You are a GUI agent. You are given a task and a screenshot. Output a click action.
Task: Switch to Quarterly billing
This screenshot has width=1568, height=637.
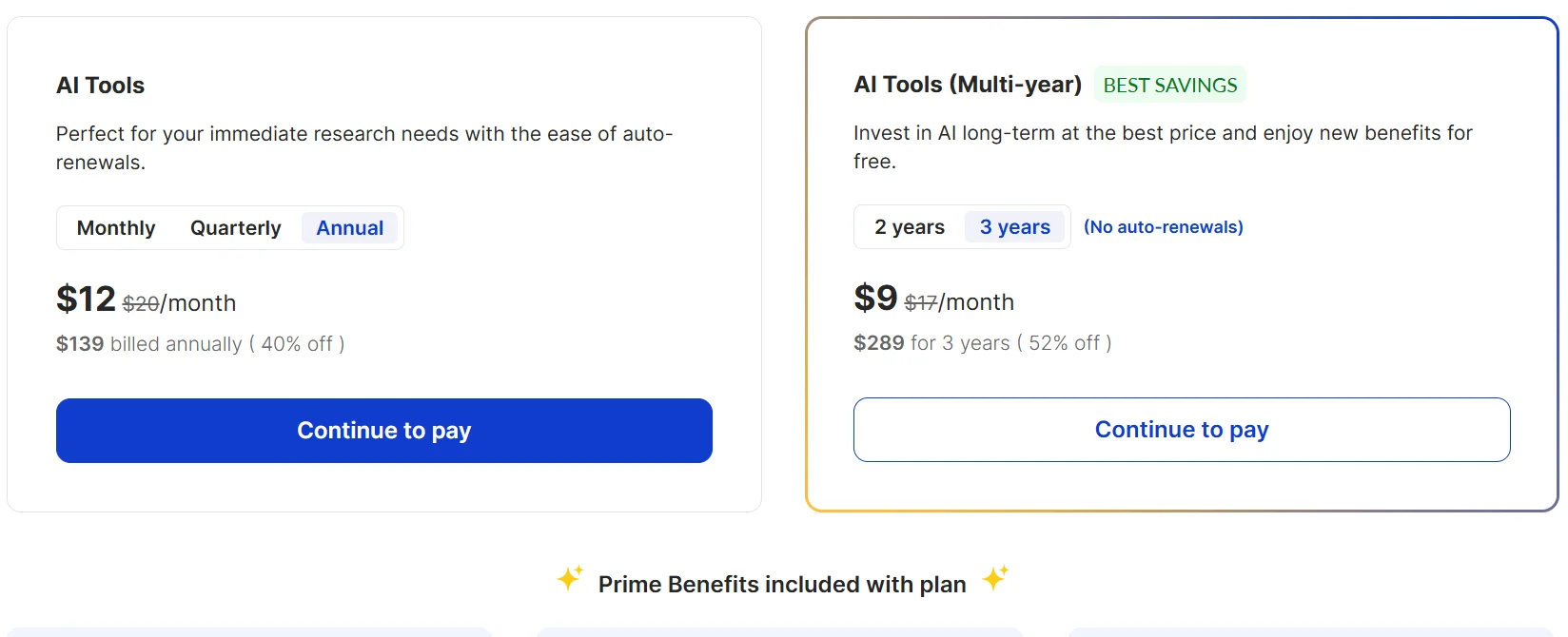(236, 228)
